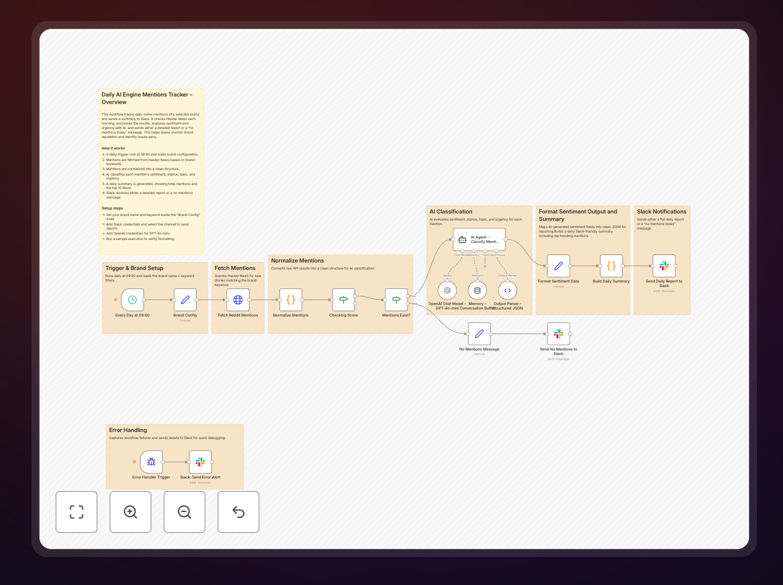Open the Send No Mentions to Slack node
This screenshot has height=585, width=783.
click(558, 334)
